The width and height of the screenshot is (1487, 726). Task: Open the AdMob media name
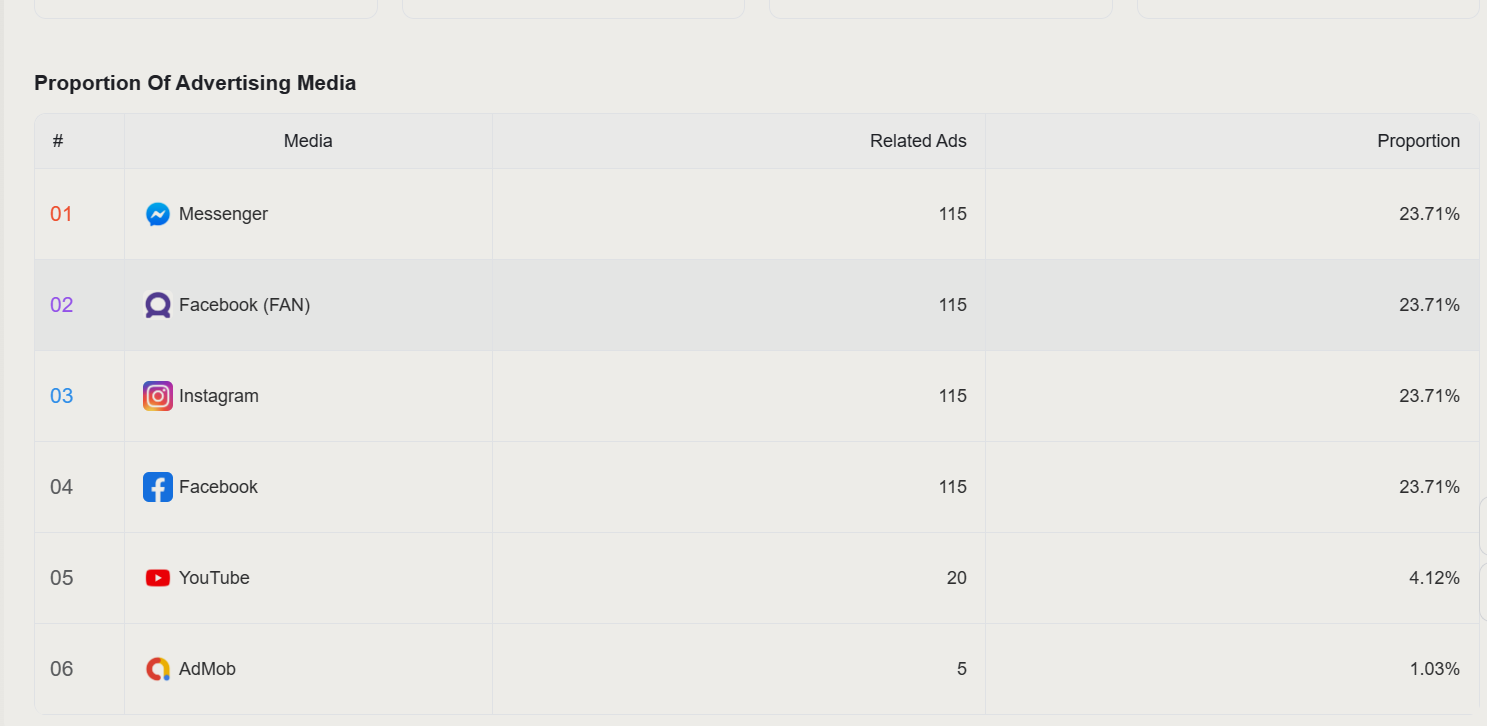tap(207, 669)
